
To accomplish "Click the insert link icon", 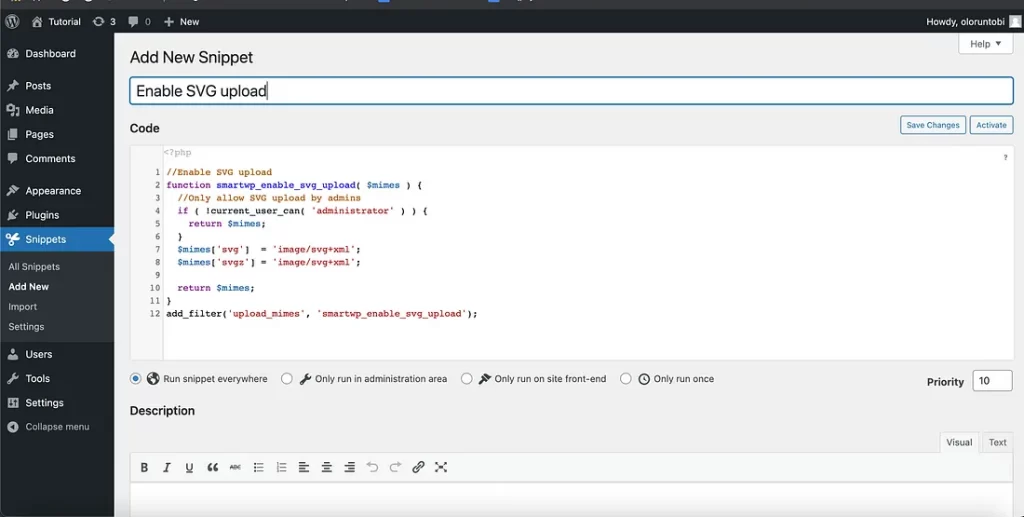I will point(418,467).
